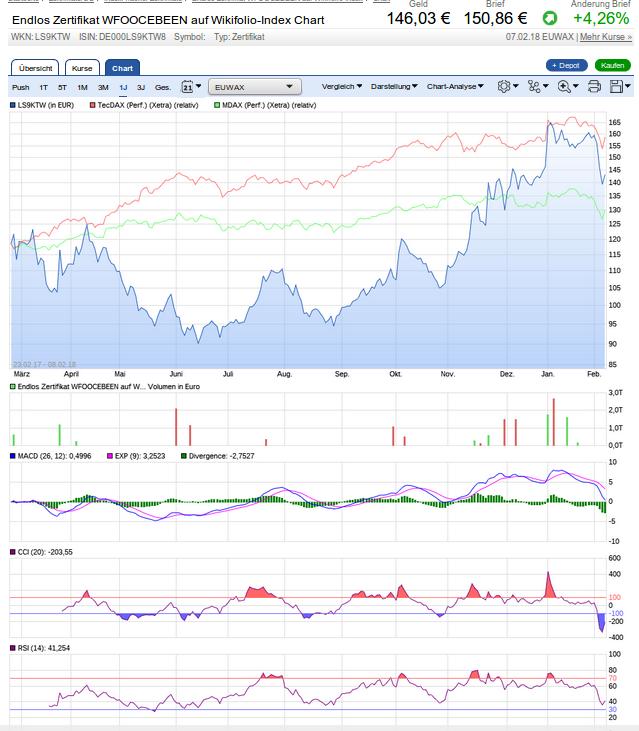Click the zoom magnifier icon
Viewport: 639px width, 731px height.
[564, 87]
